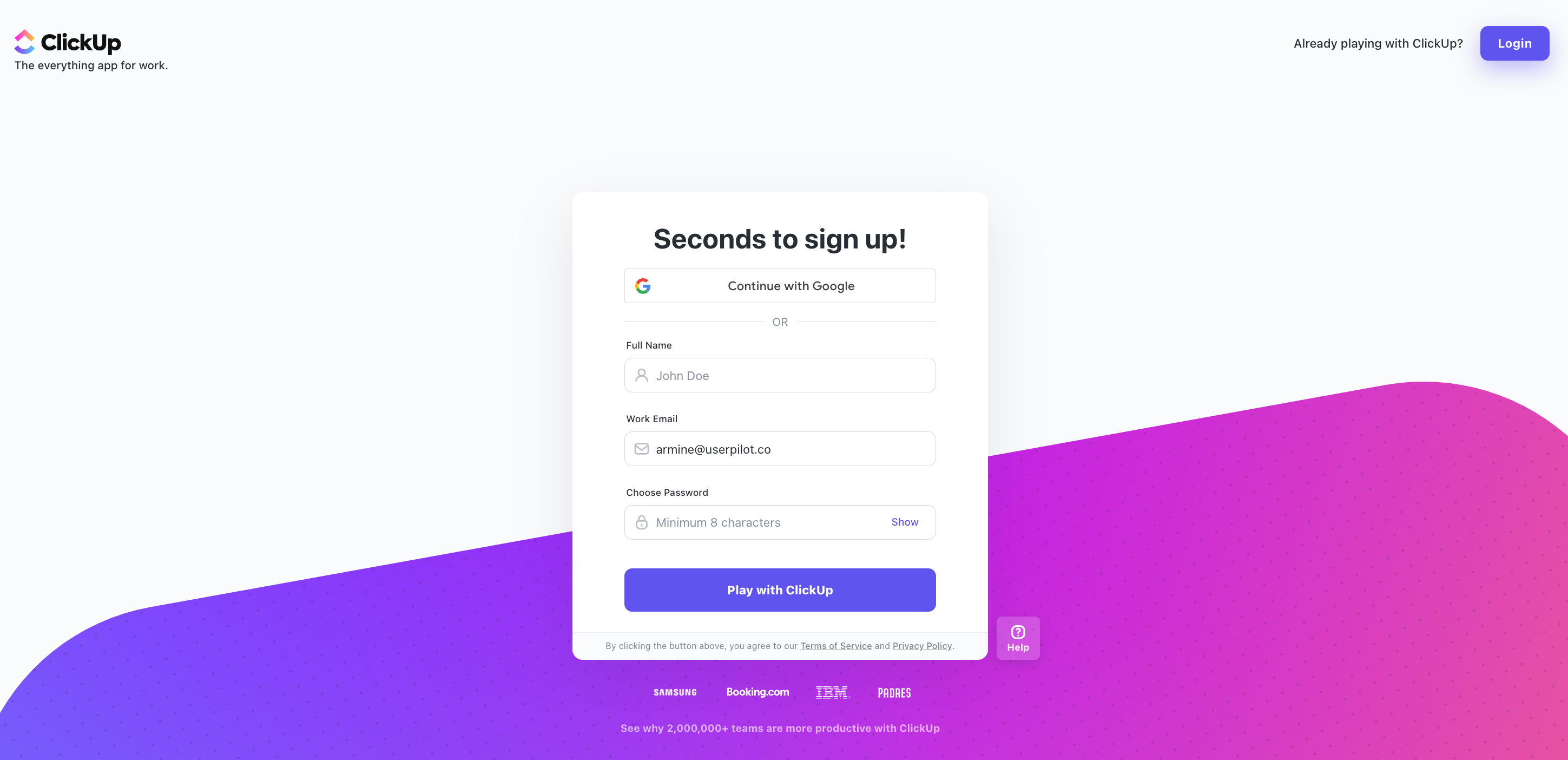The height and width of the screenshot is (760, 1568).
Task: Click the Work Email input field
Action: [x=780, y=448]
